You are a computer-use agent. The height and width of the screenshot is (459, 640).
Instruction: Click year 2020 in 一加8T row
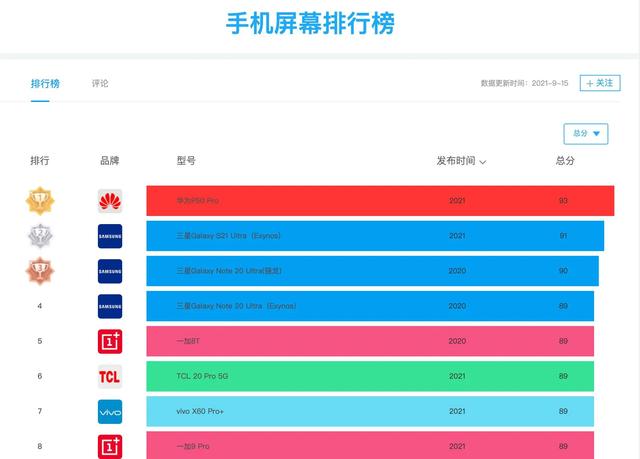click(x=457, y=341)
